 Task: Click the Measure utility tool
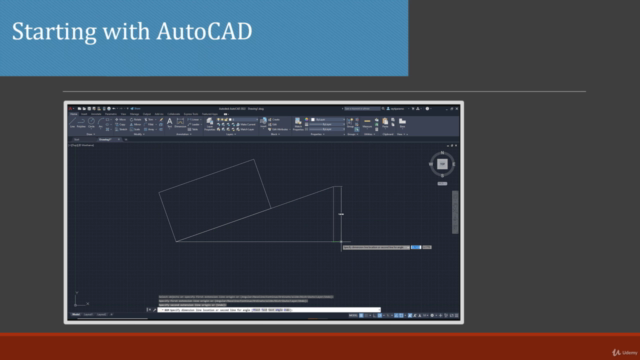click(367, 124)
